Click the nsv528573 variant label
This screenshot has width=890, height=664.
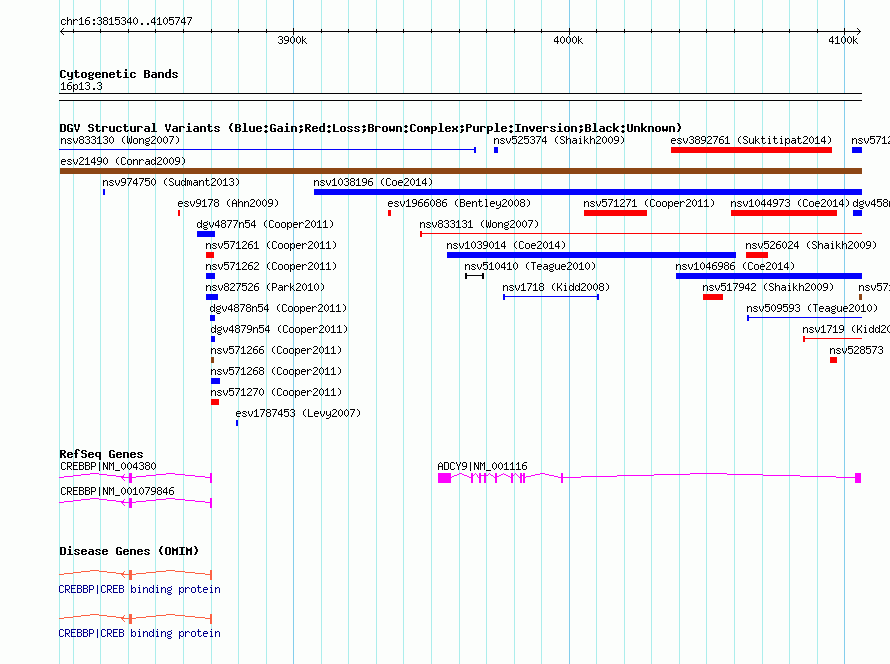pyautogui.click(x=857, y=350)
